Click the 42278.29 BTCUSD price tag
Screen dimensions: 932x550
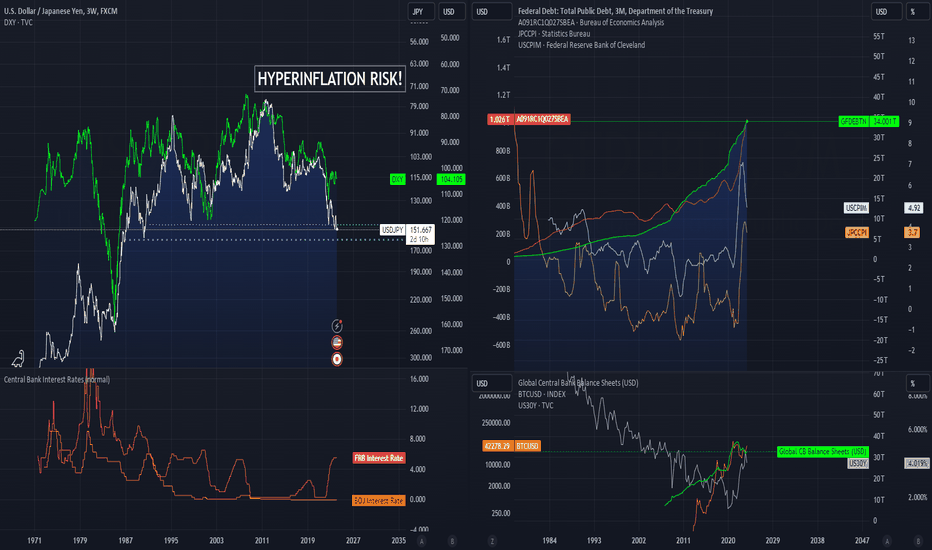[497, 446]
